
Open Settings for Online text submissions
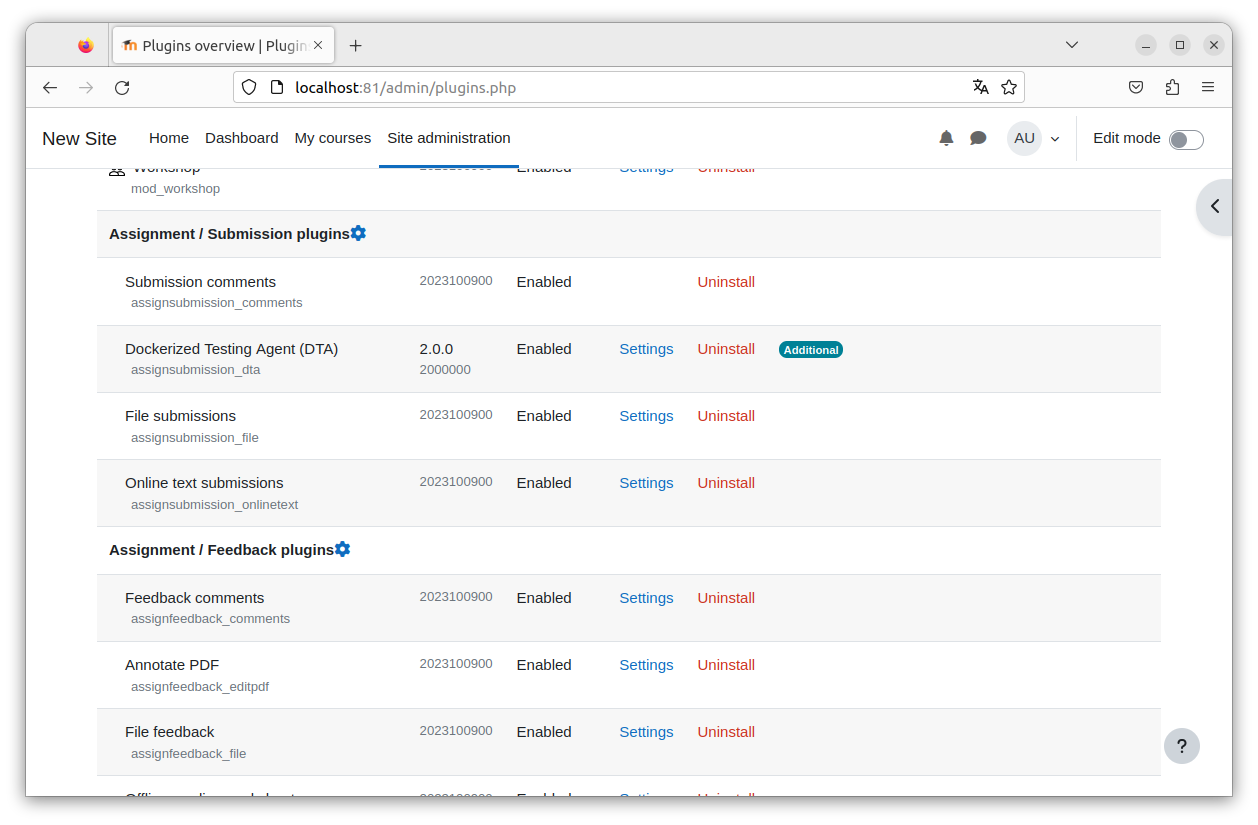[x=646, y=483]
